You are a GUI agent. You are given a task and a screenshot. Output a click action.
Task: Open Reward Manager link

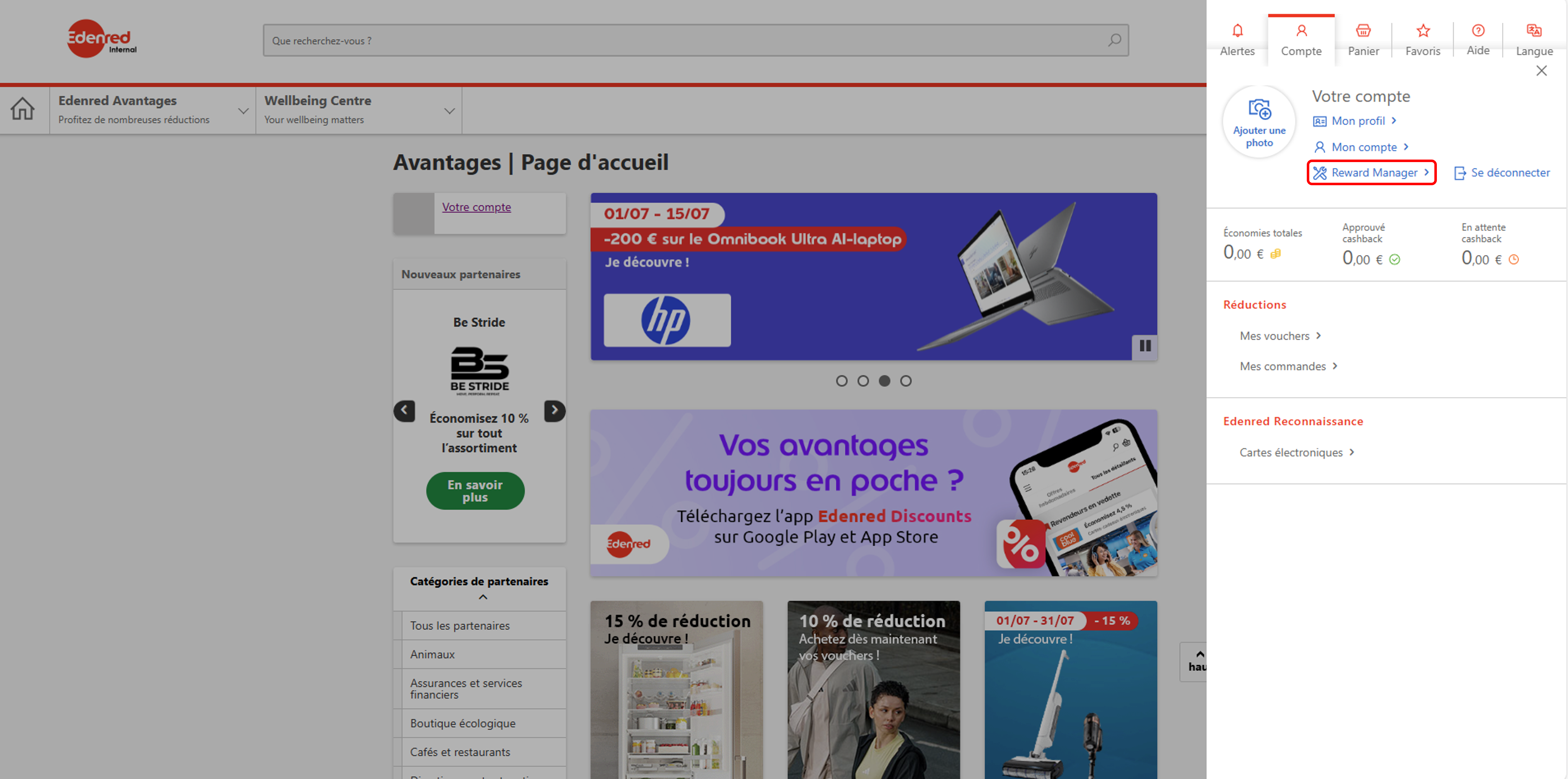click(1371, 173)
